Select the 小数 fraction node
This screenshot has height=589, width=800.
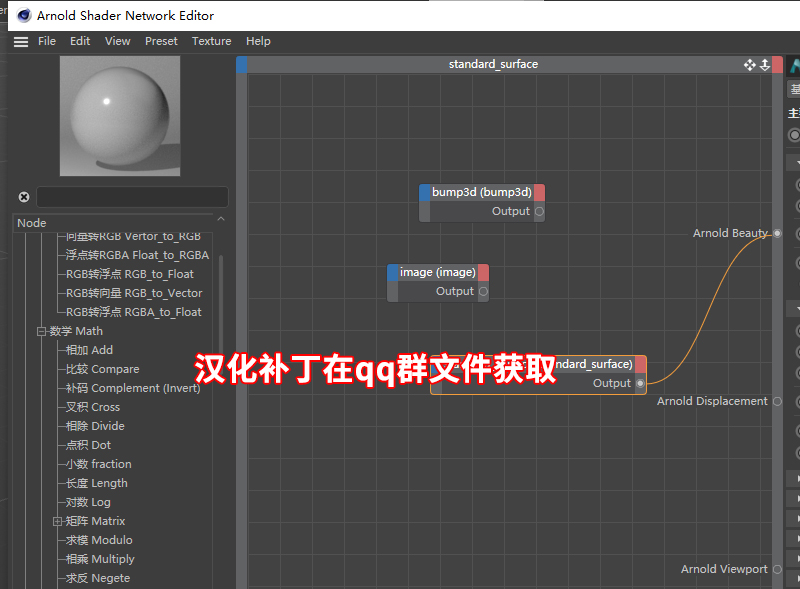click(x=99, y=464)
